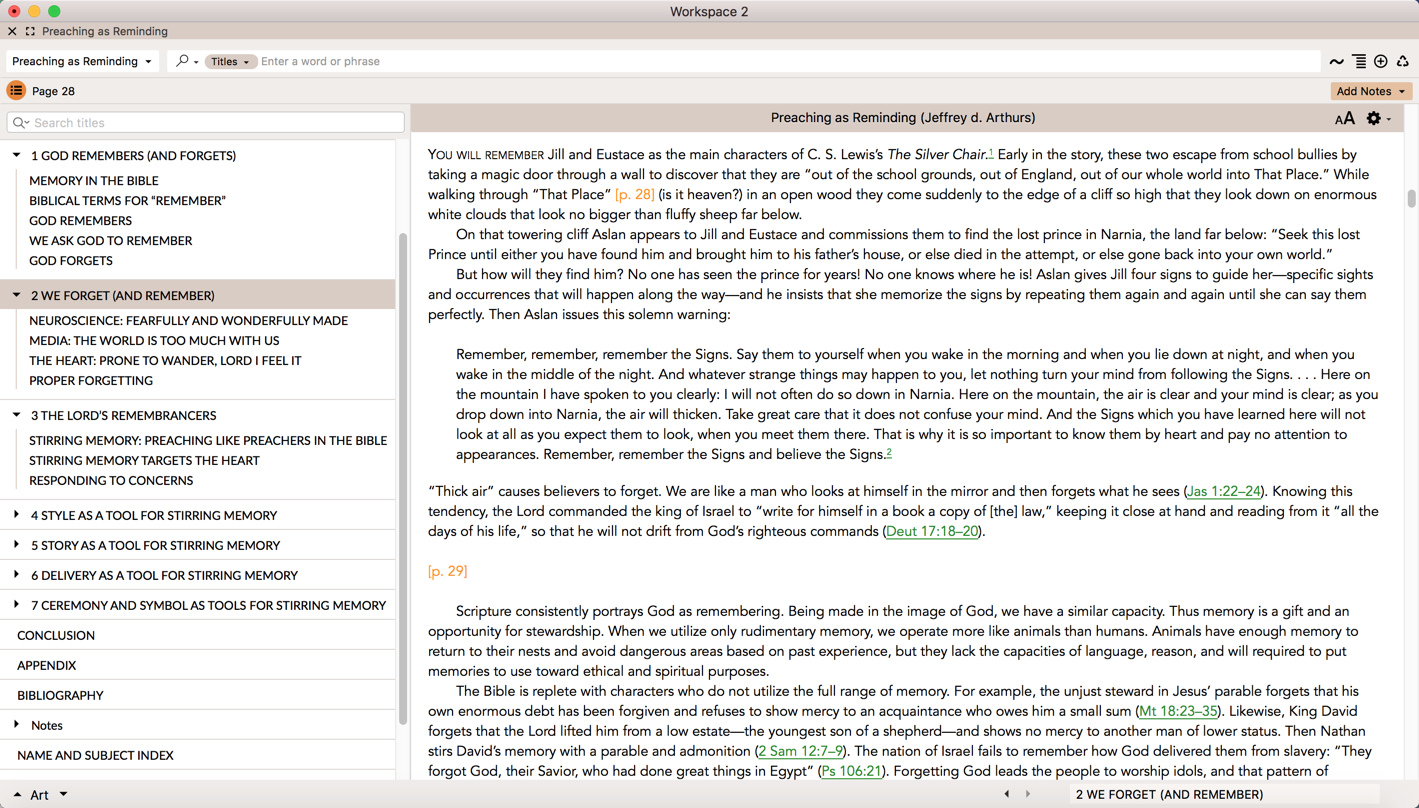Open the Ps 106:21 scripture link

click(x=851, y=771)
